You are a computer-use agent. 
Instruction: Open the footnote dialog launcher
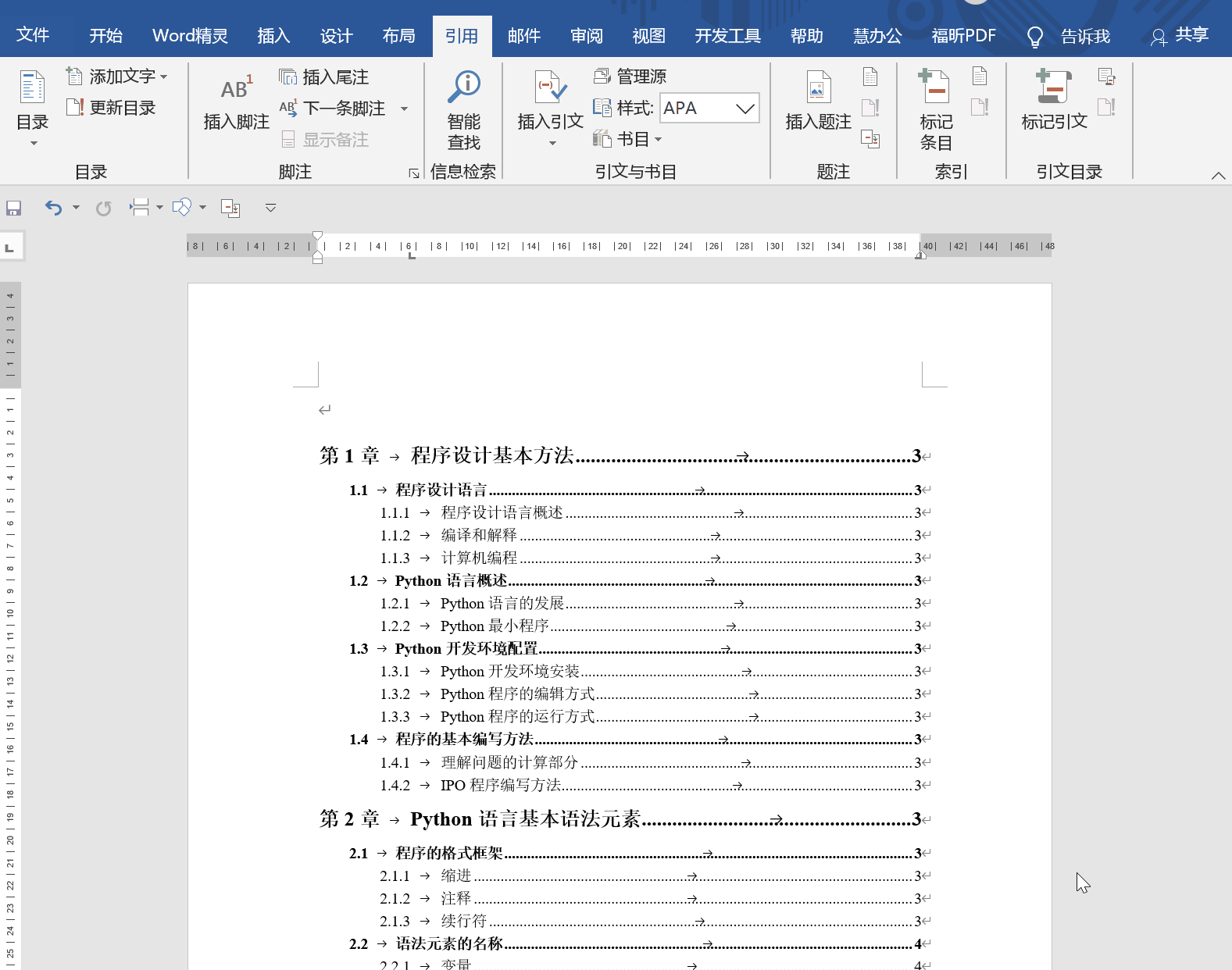414,173
